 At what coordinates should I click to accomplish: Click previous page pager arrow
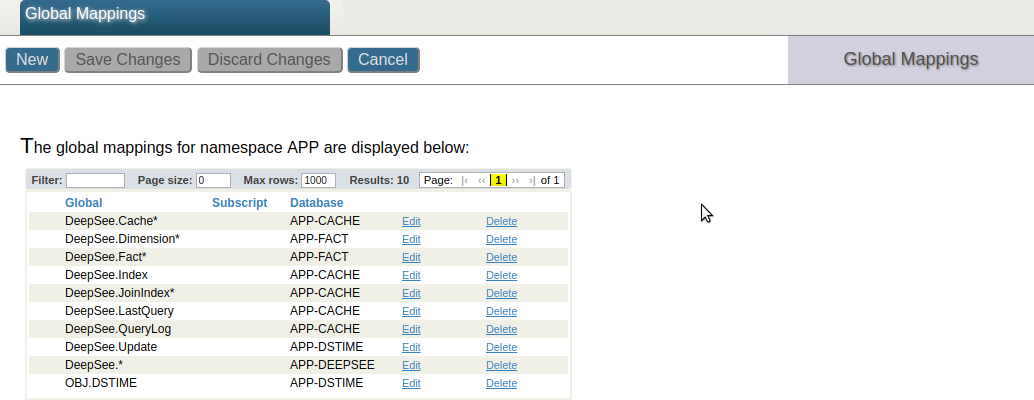coord(481,180)
